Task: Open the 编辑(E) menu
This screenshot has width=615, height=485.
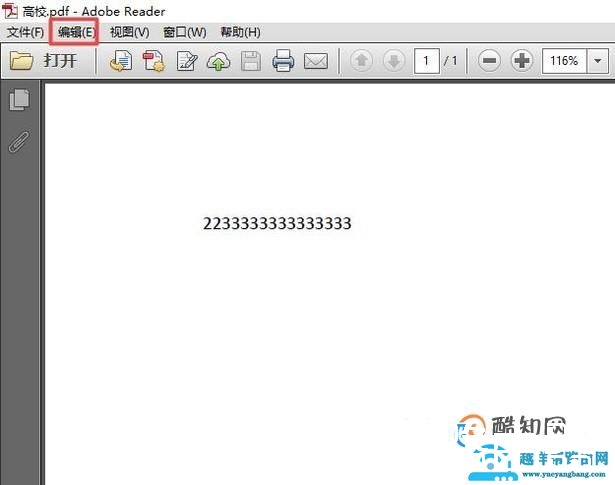Action: (x=76, y=32)
